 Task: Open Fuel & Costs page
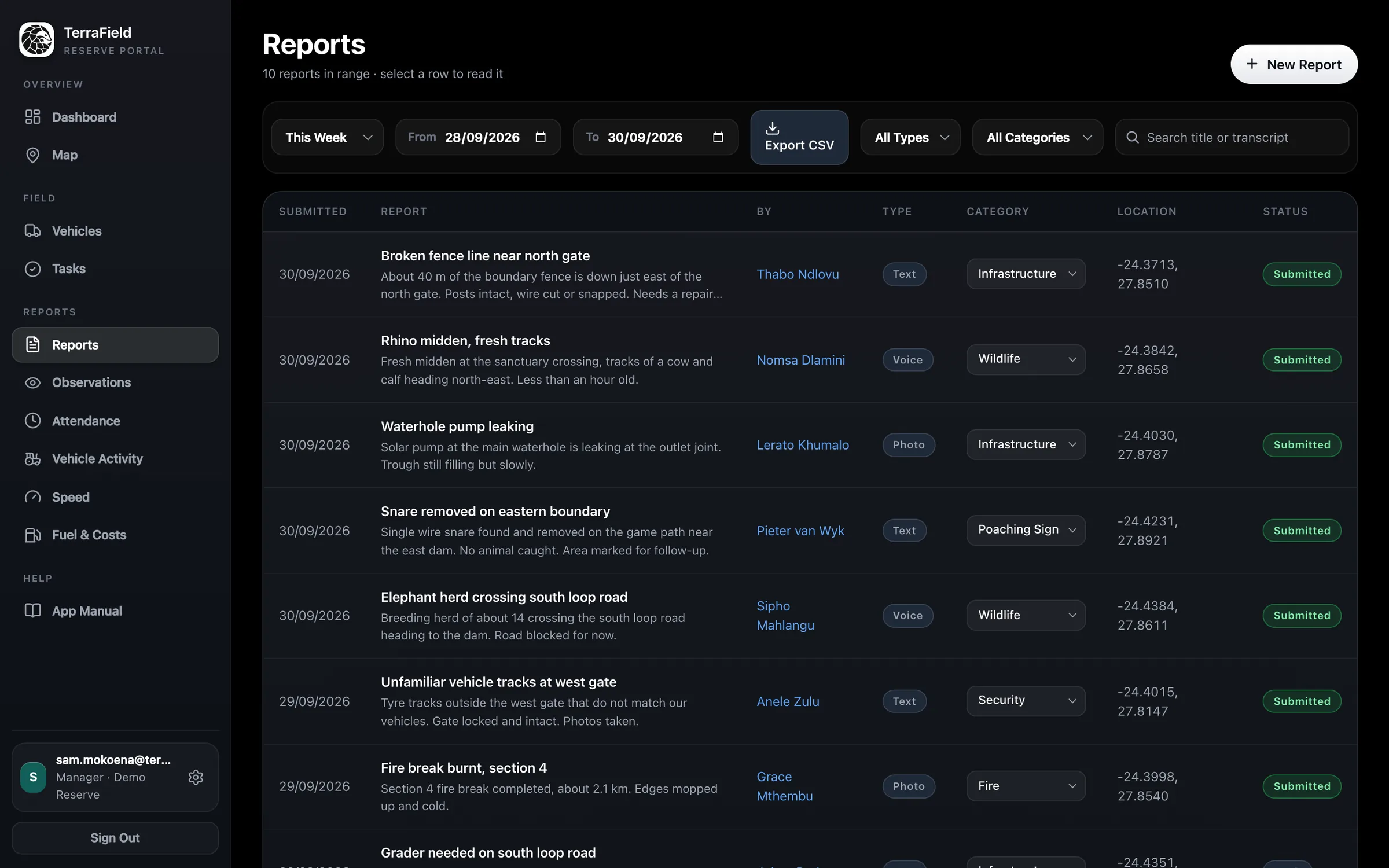[x=115, y=535]
